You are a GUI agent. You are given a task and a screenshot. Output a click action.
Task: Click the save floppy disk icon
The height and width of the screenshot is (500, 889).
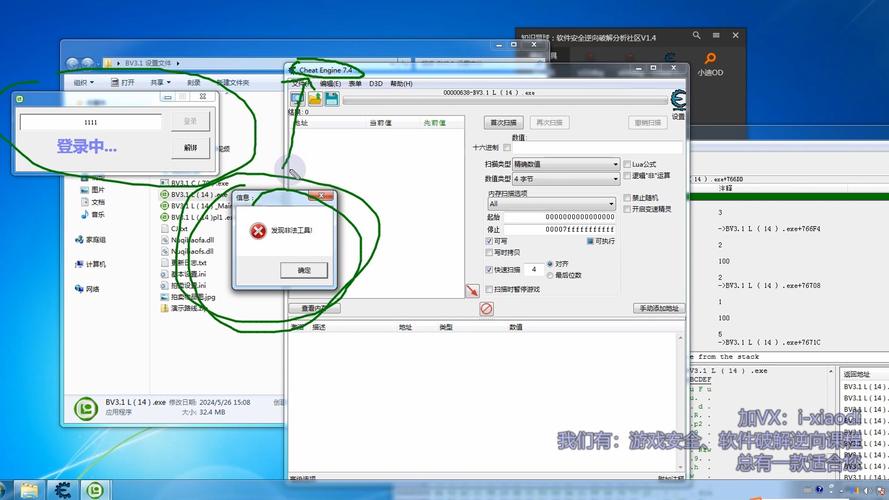[330, 99]
